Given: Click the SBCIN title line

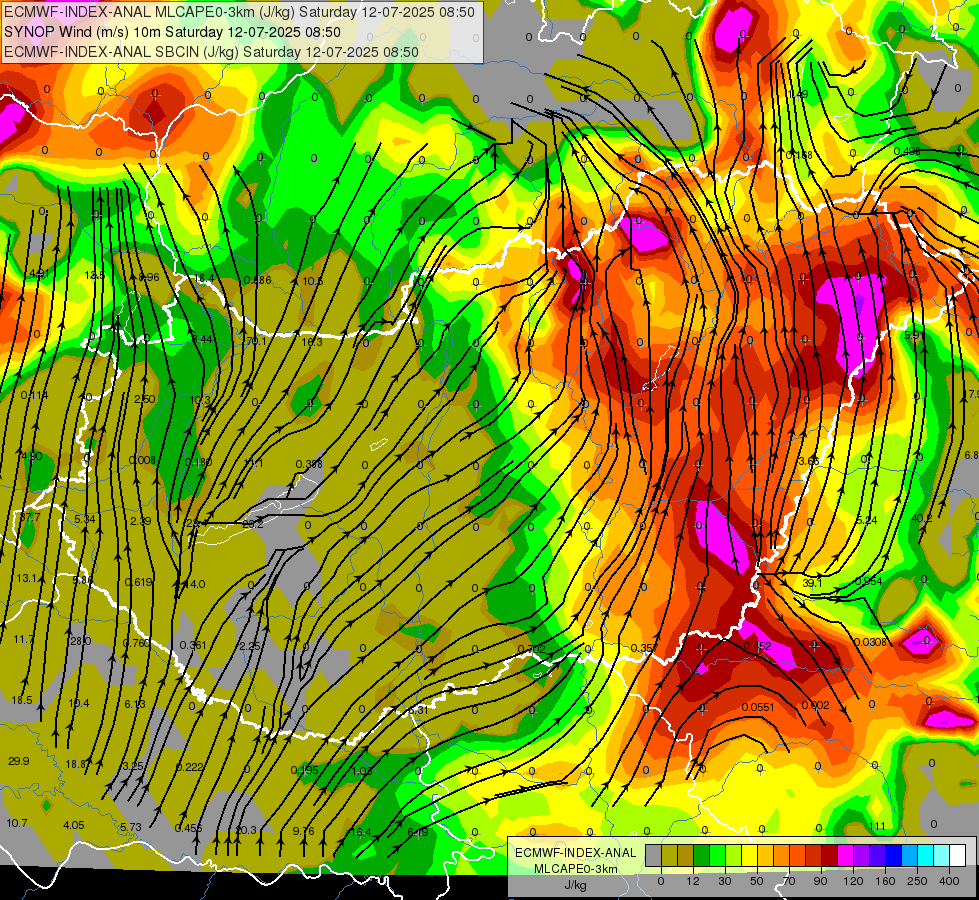Looking at the screenshot, I should (211, 52).
